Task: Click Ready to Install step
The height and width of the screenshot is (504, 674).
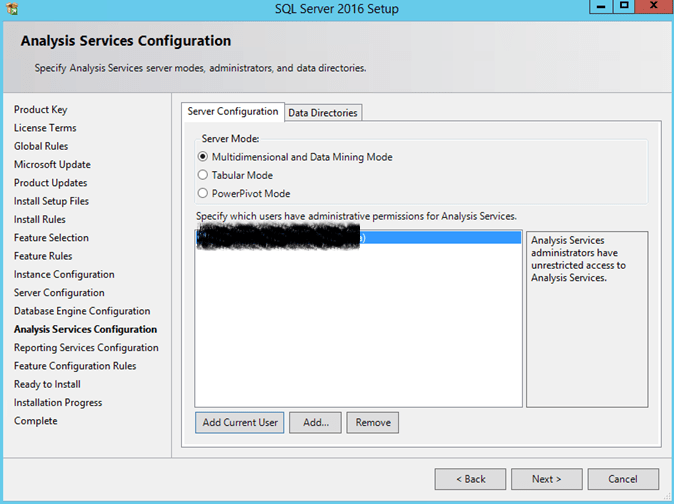Action: point(47,384)
